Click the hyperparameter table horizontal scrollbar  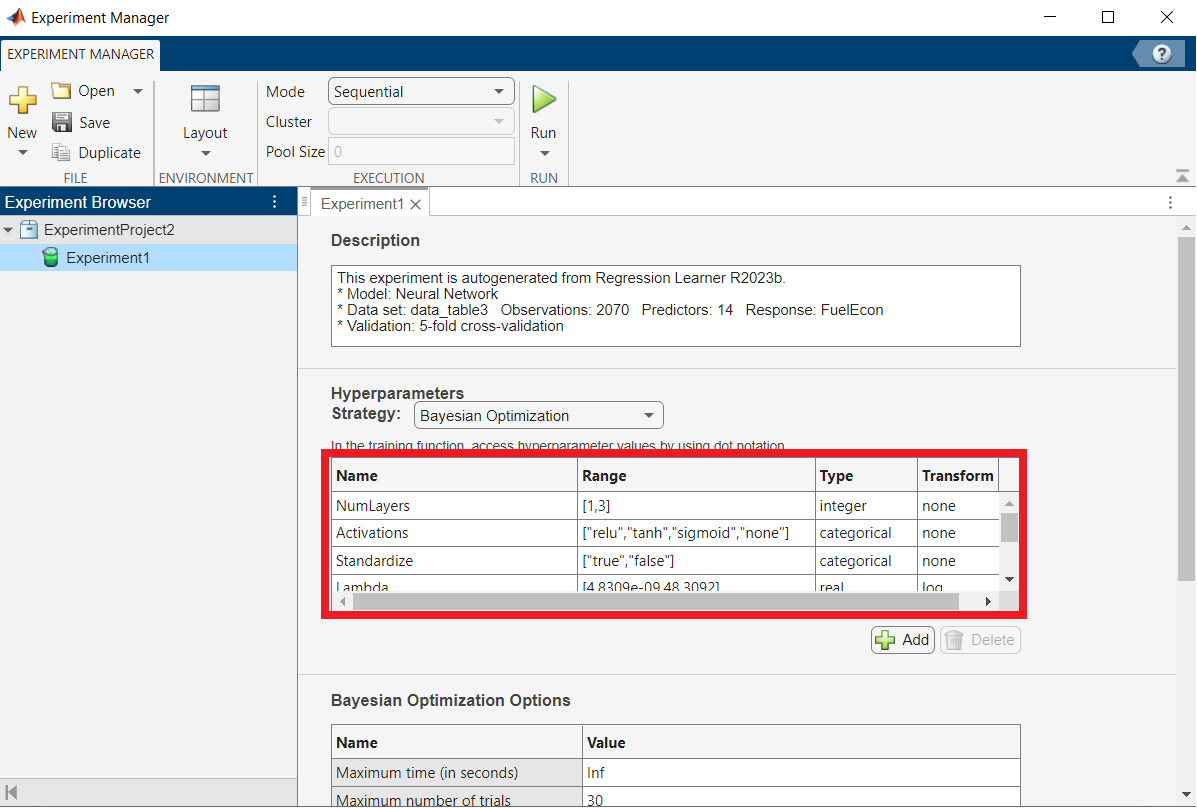point(655,601)
